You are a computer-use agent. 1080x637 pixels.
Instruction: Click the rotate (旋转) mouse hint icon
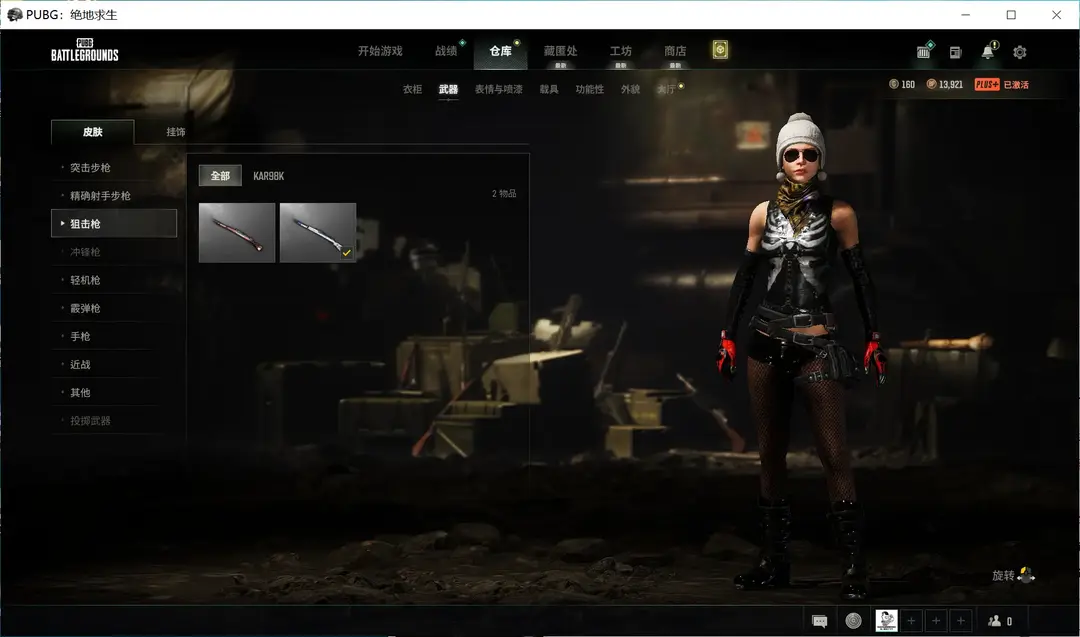tap(1026, 575)
